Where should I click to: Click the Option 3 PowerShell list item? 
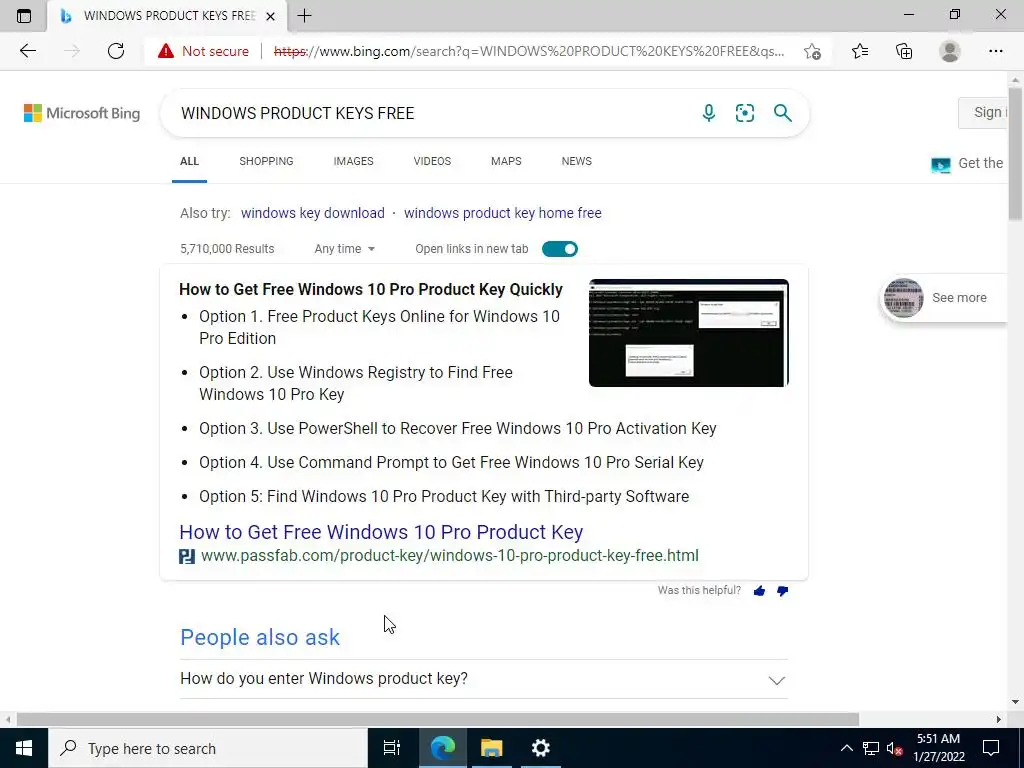coord(458,428)
